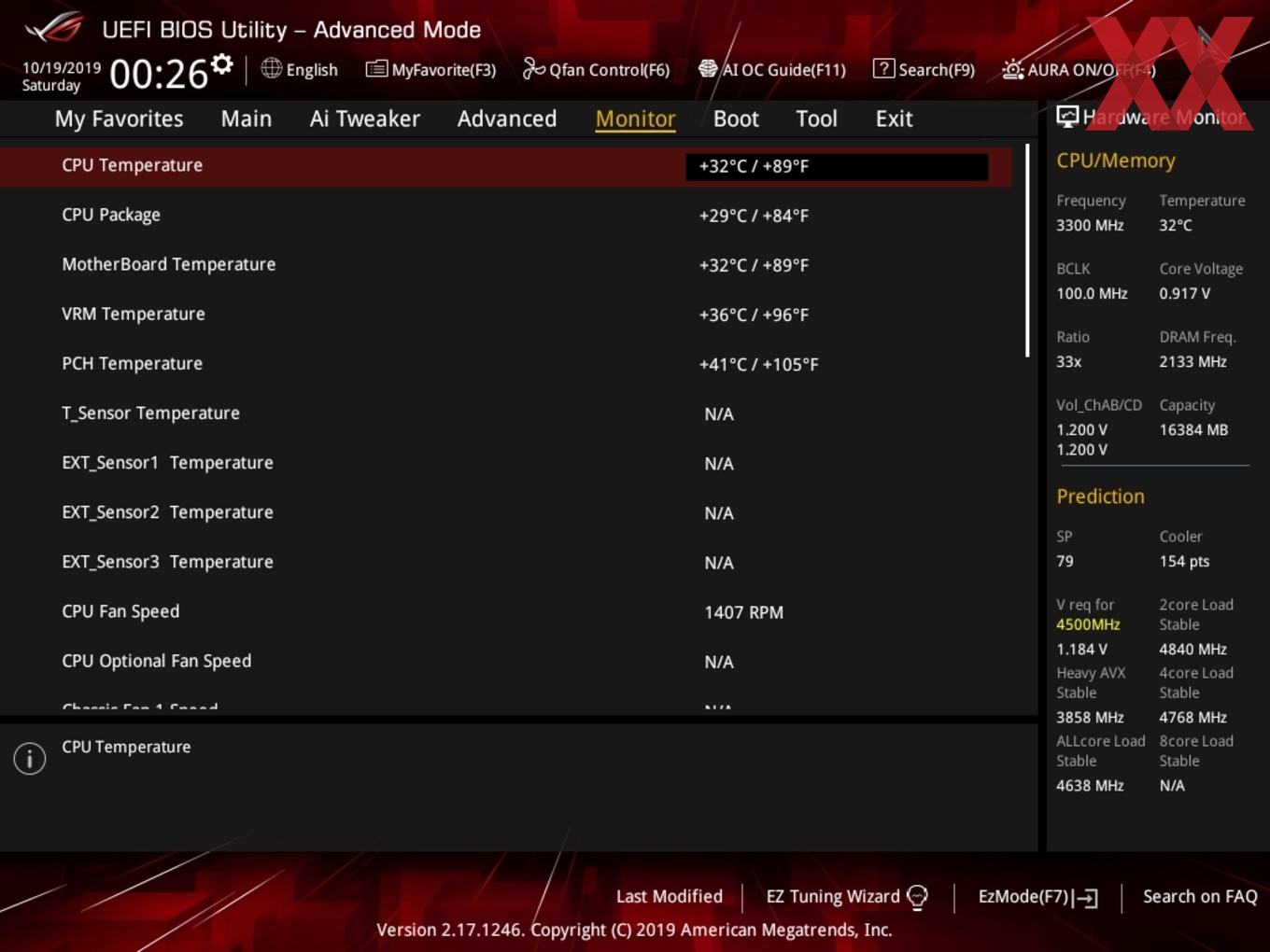Click the 33x ratio value
This screenshot has width=1270, height=952.
click(1068, 361)
